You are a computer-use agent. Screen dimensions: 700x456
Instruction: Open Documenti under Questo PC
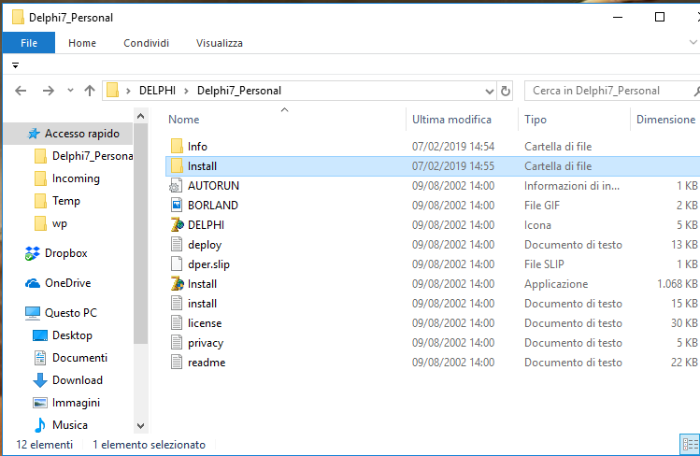[79, 357]
